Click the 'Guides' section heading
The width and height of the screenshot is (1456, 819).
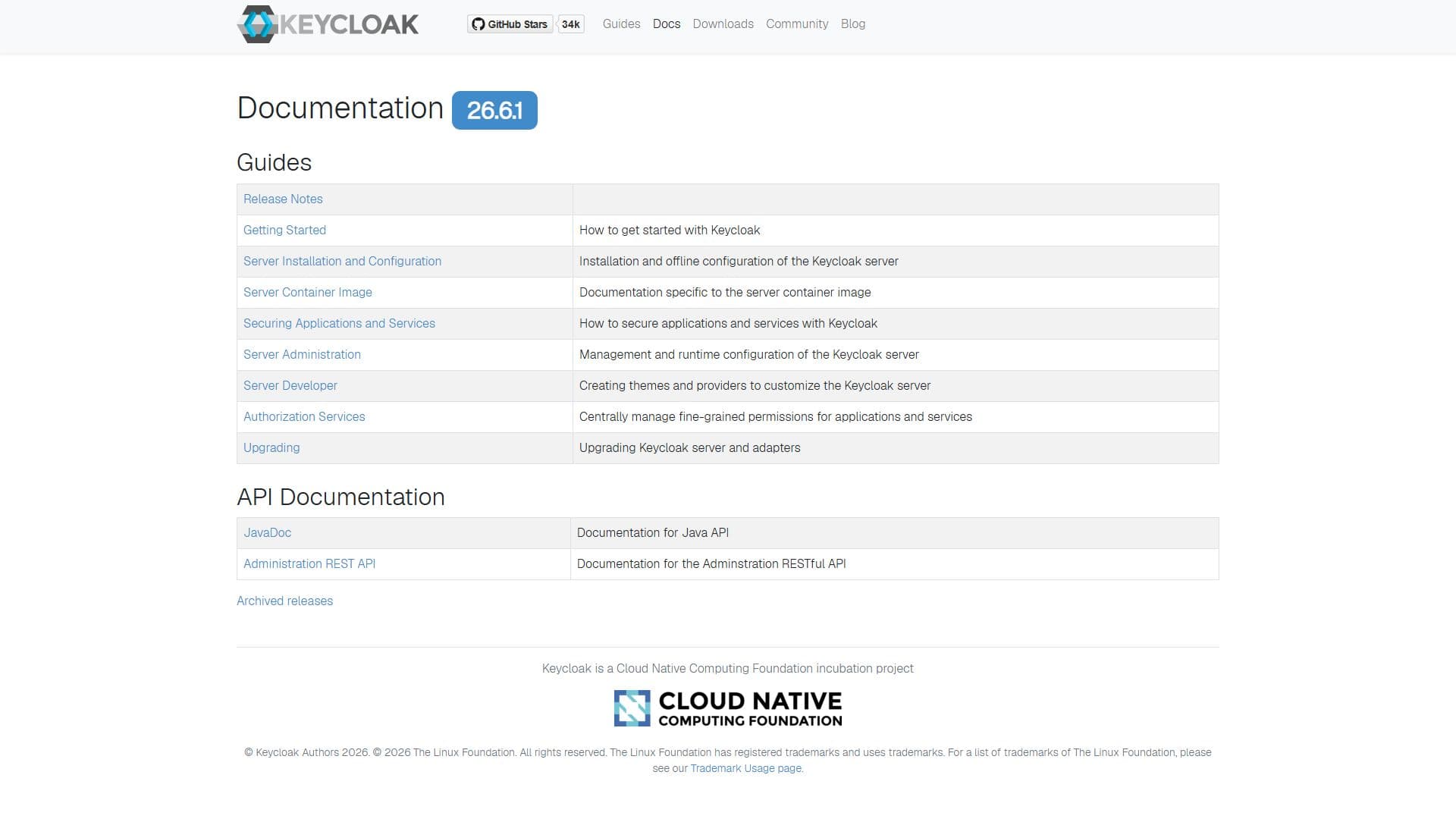[274, 162]
